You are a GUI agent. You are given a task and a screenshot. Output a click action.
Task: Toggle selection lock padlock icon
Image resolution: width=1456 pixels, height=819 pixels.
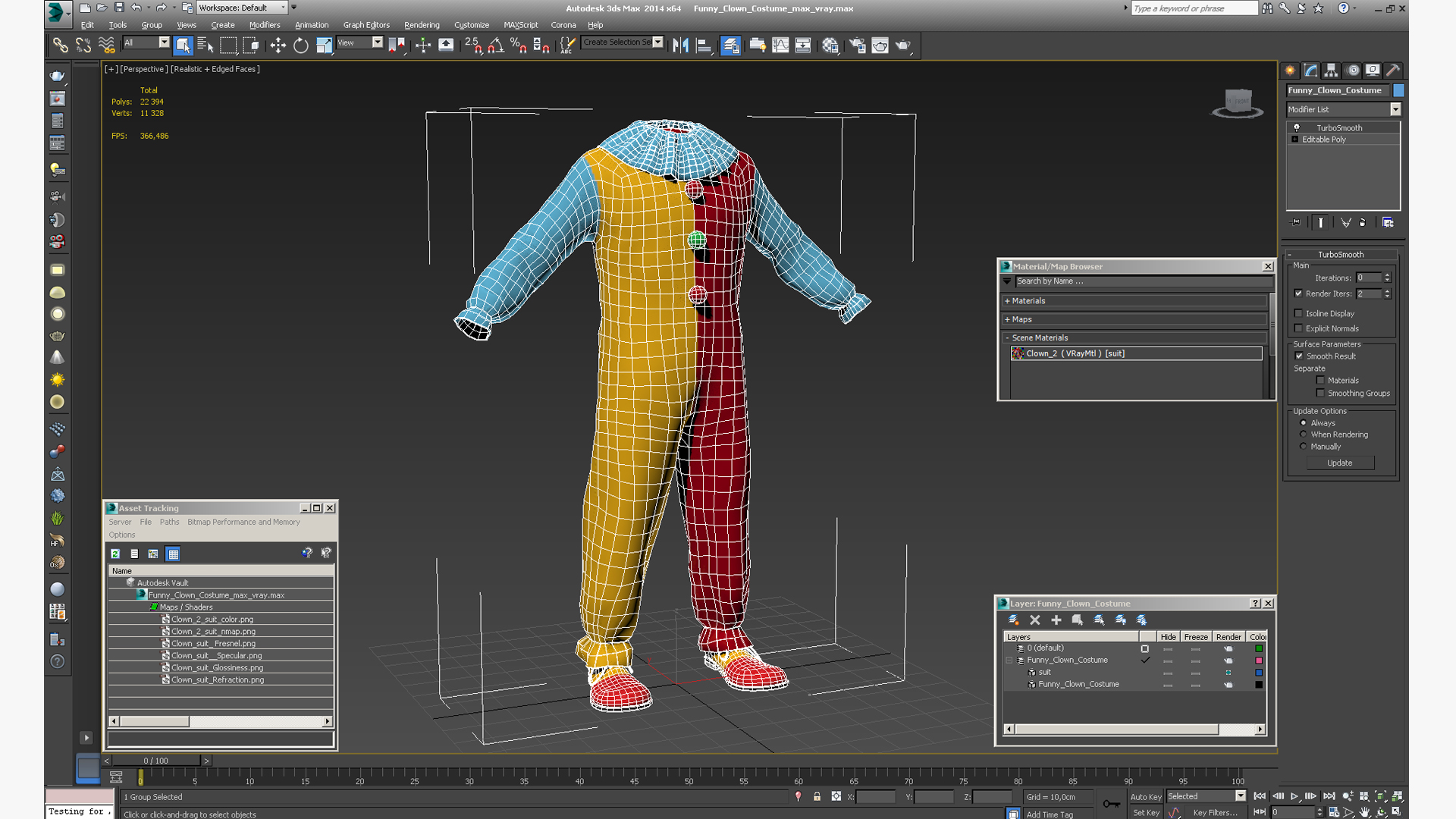817,796
